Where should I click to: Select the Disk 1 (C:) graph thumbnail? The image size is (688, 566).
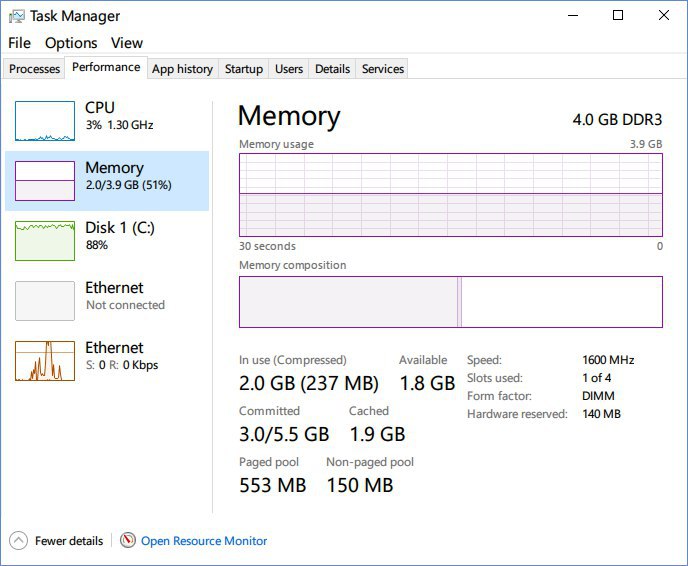point(45,241)
